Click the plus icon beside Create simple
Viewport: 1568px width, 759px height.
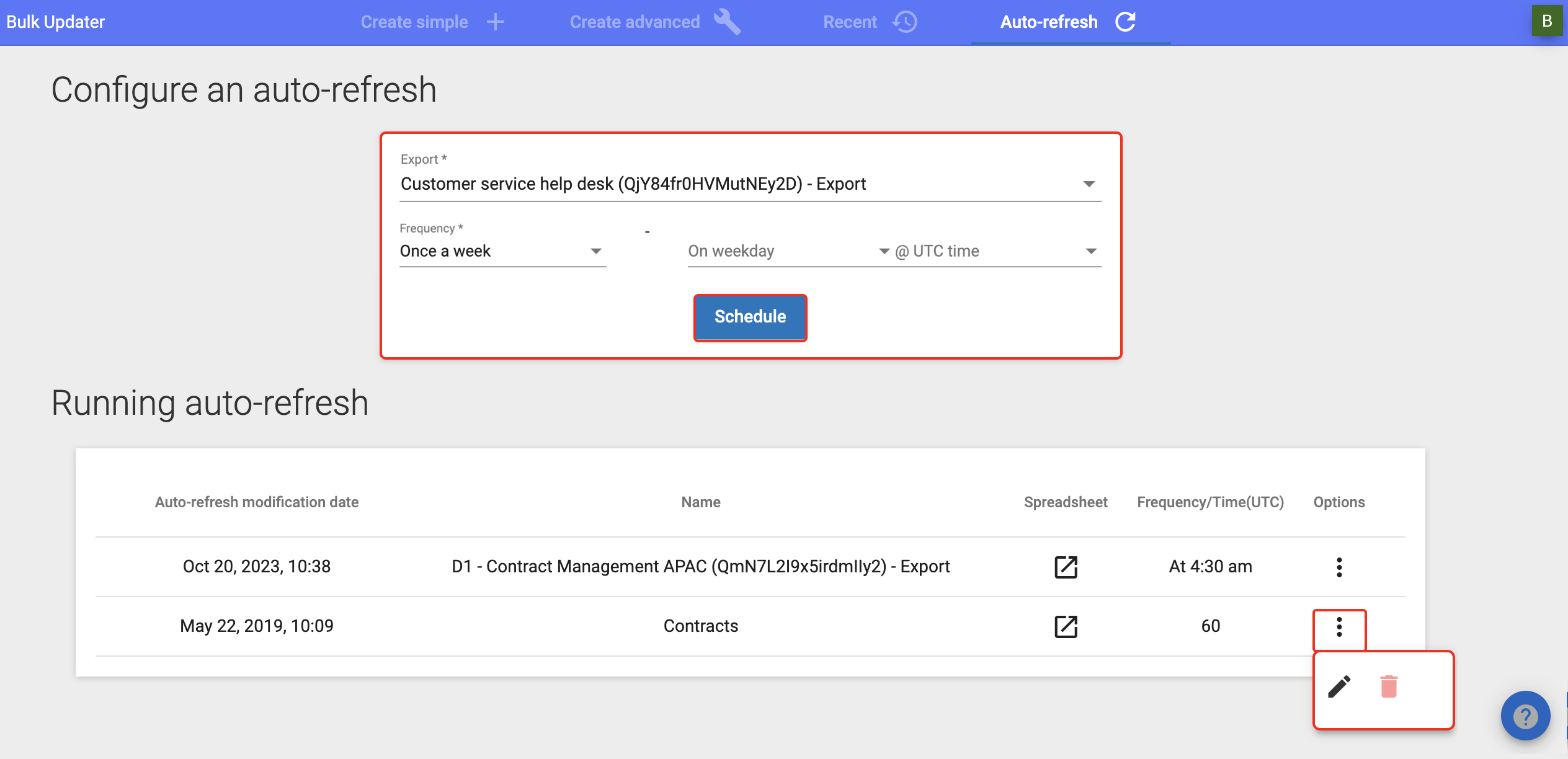pos(496,22)
